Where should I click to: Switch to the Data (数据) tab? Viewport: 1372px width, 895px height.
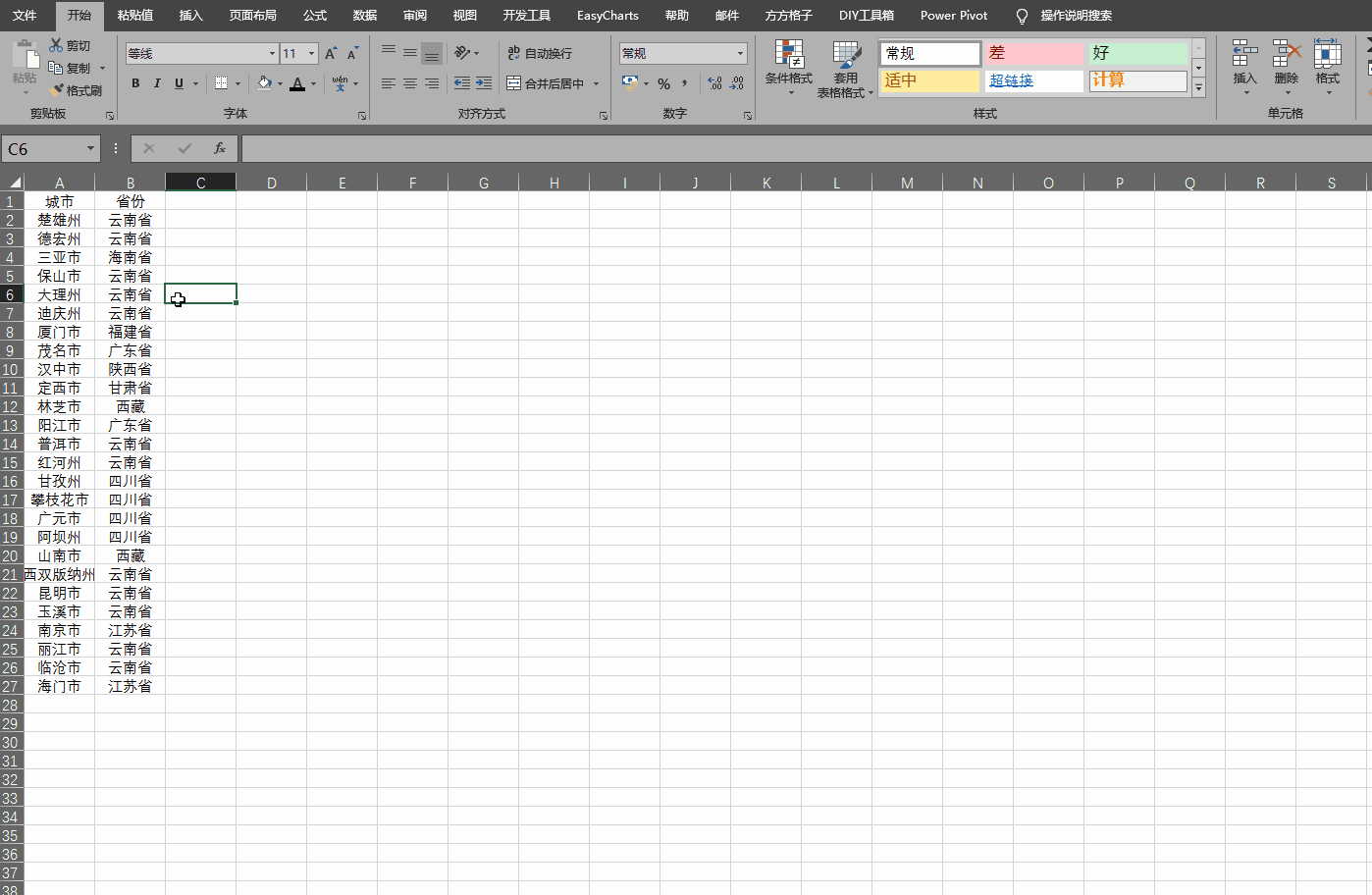click(x=365, y=16)
